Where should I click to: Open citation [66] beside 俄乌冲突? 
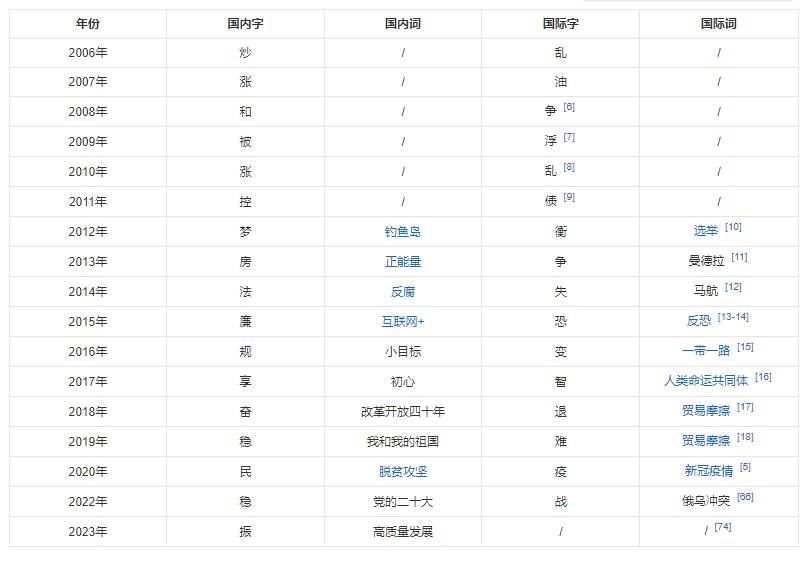[x=745, y=497]
